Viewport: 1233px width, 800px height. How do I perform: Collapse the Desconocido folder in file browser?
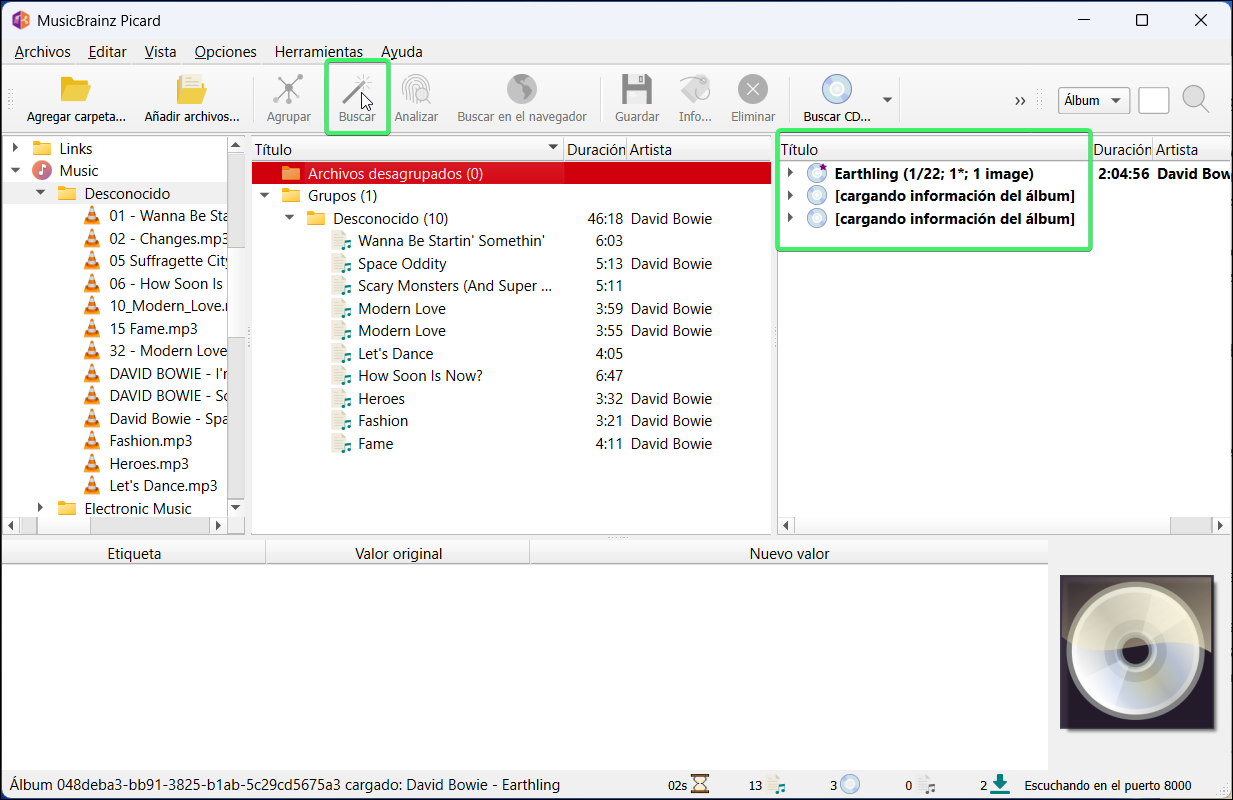click(40, 194)
